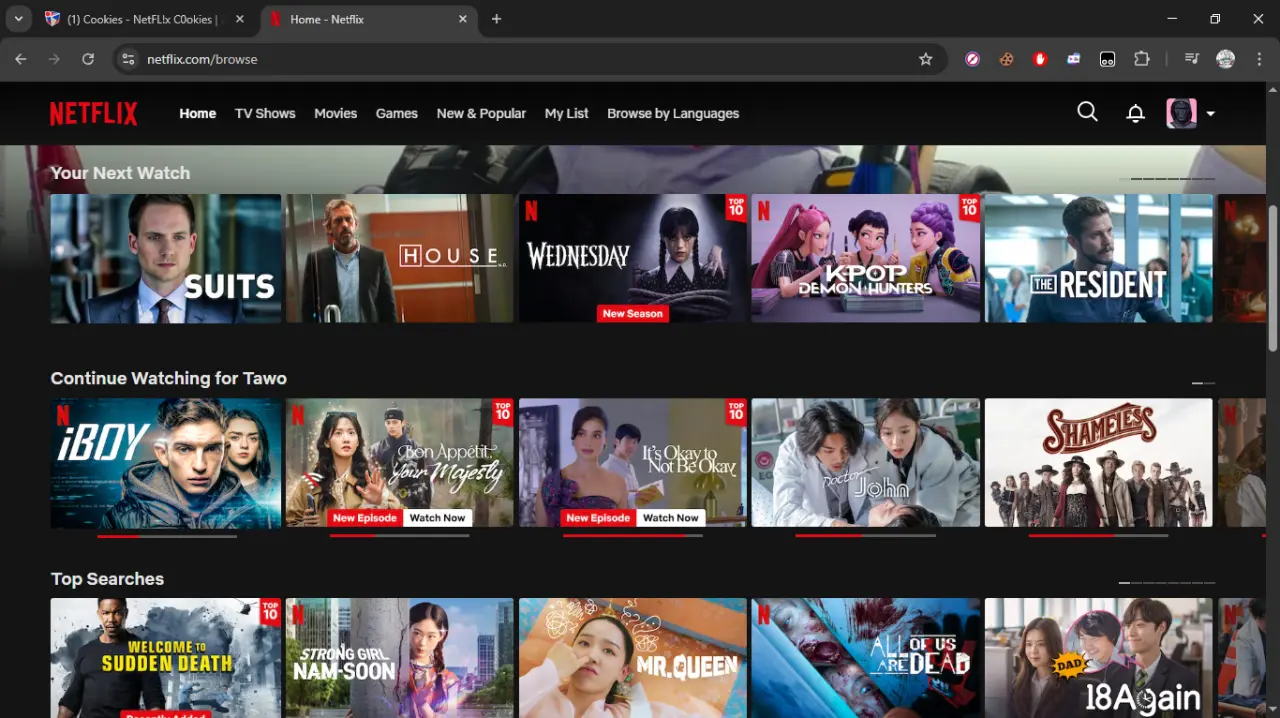This screenshot has height=718, width=1280.
Task: Click Watch Now on It's Okay to Not Be Okay
Action: pyautogui.click(x=670, y=518)
